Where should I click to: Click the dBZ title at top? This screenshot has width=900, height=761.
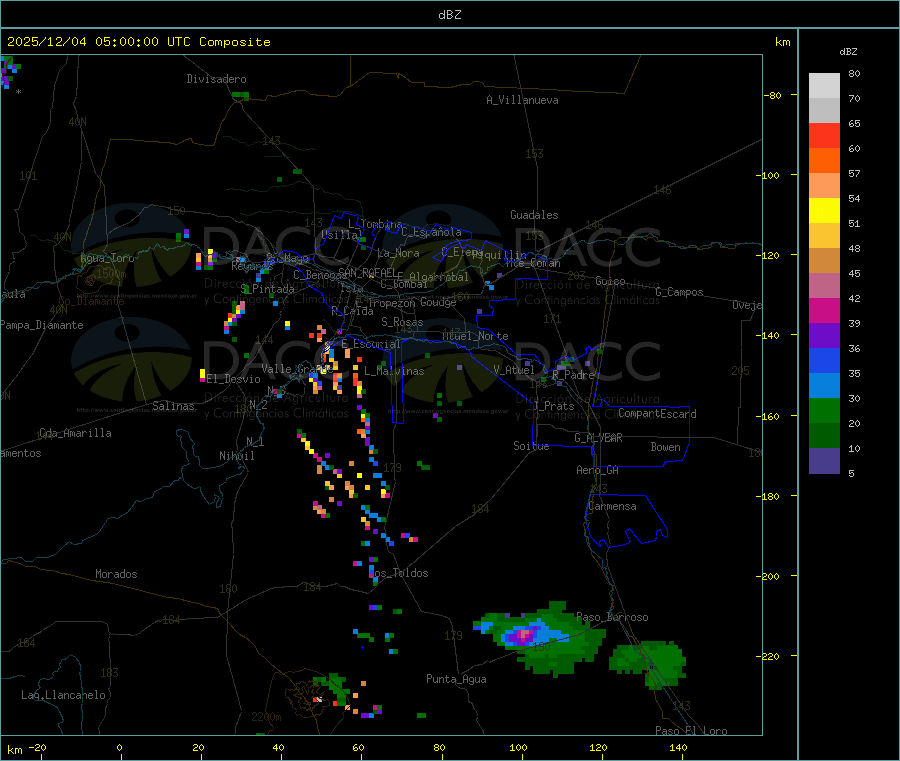[x=449, y=14]
